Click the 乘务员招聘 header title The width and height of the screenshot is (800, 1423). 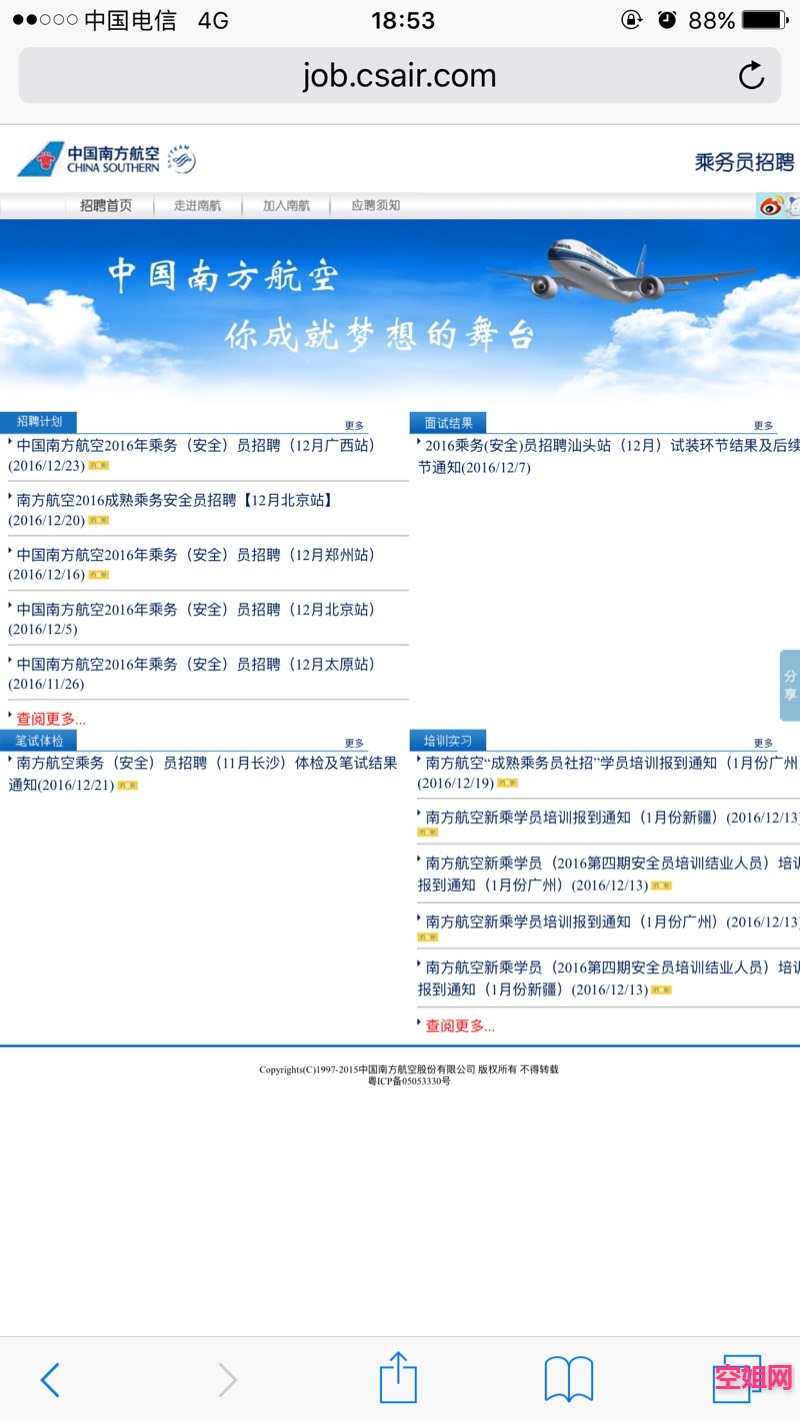pyautogui.click(x=745, y=162)
